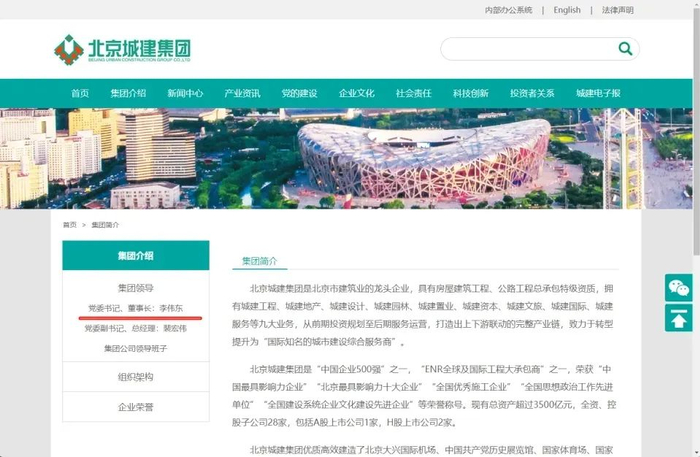
Task: Open 内部办公系统 link
Action: [508, 10]
